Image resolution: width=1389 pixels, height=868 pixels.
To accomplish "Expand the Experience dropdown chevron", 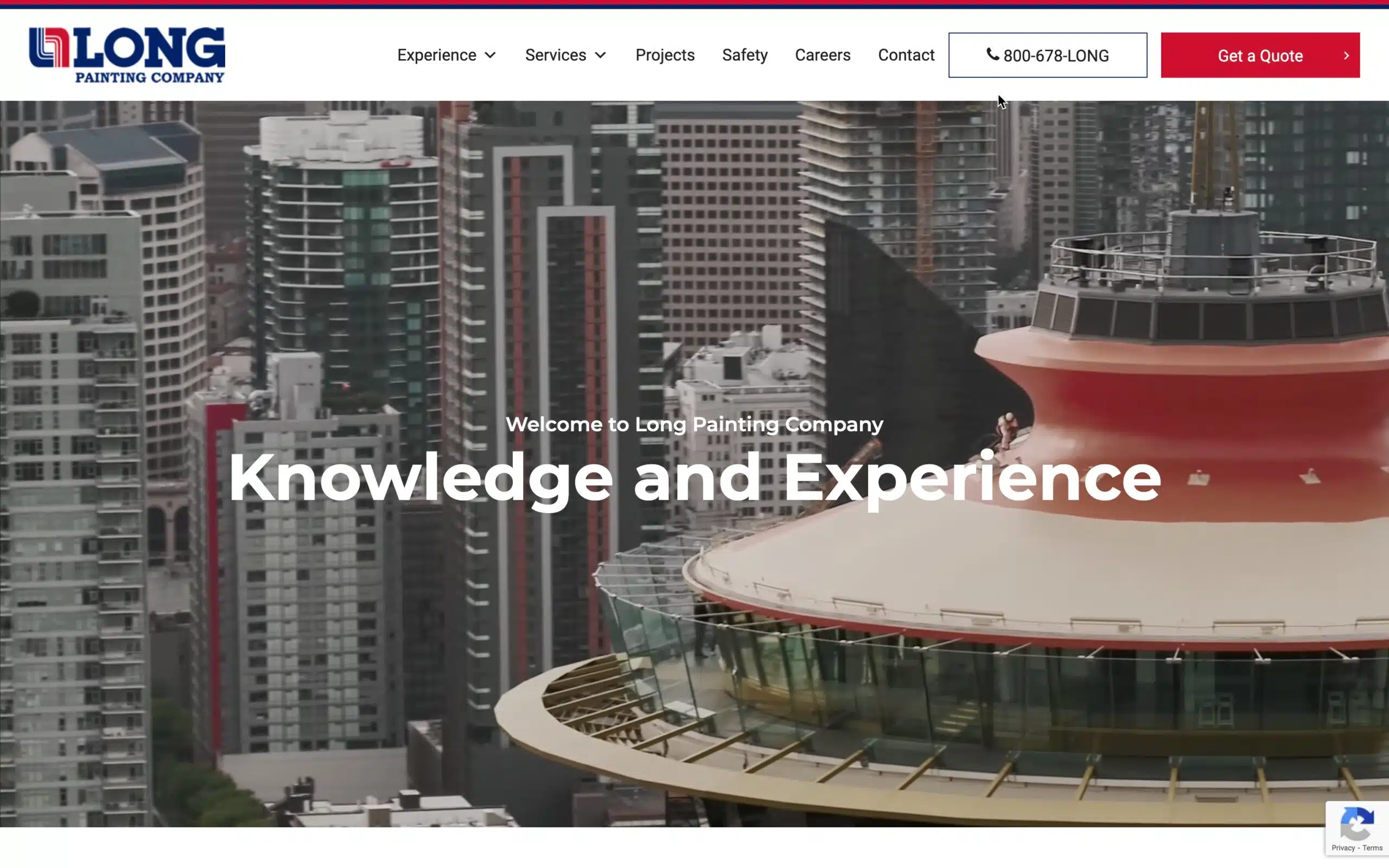I will pyautogui.click(x=490, y=55).
